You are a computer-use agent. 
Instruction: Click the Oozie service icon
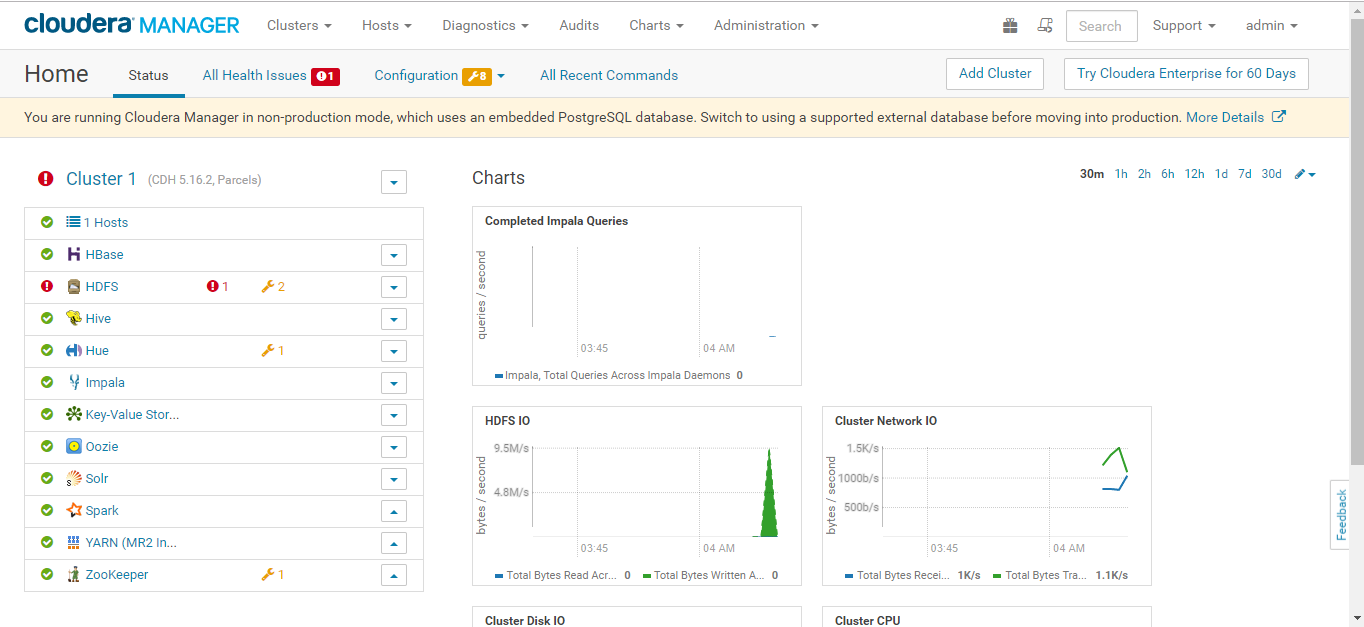tap(73, 446)
